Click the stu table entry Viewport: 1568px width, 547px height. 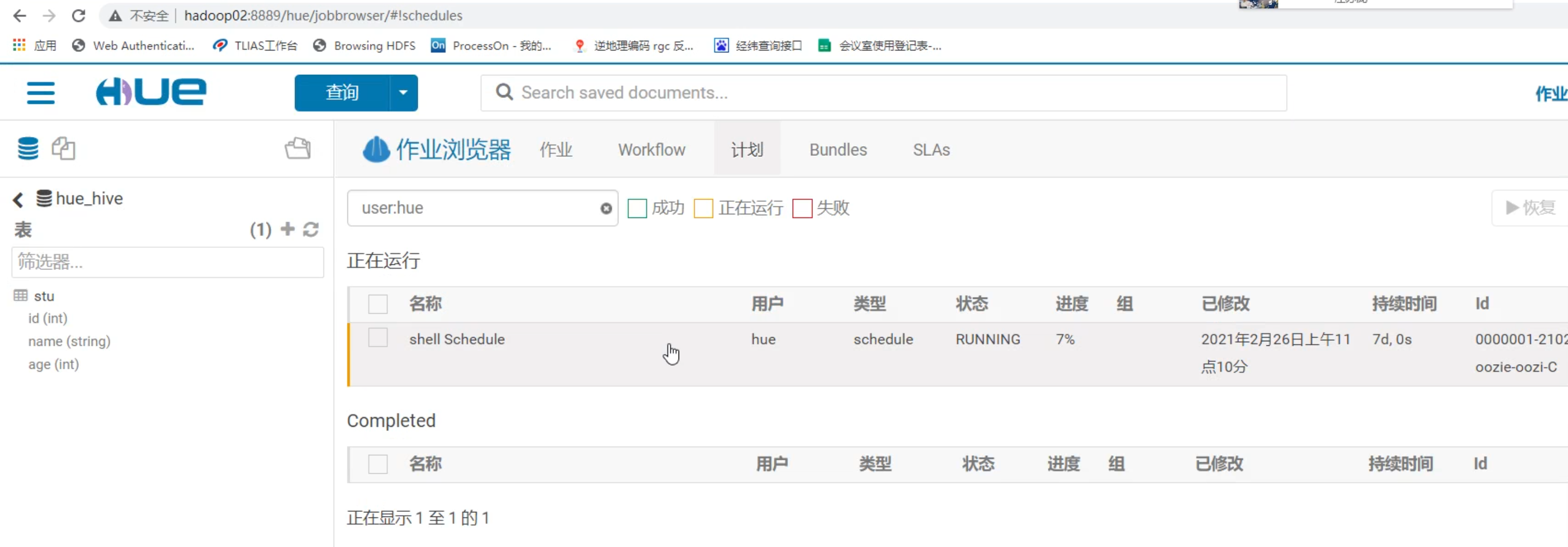[x=44, y=296]
